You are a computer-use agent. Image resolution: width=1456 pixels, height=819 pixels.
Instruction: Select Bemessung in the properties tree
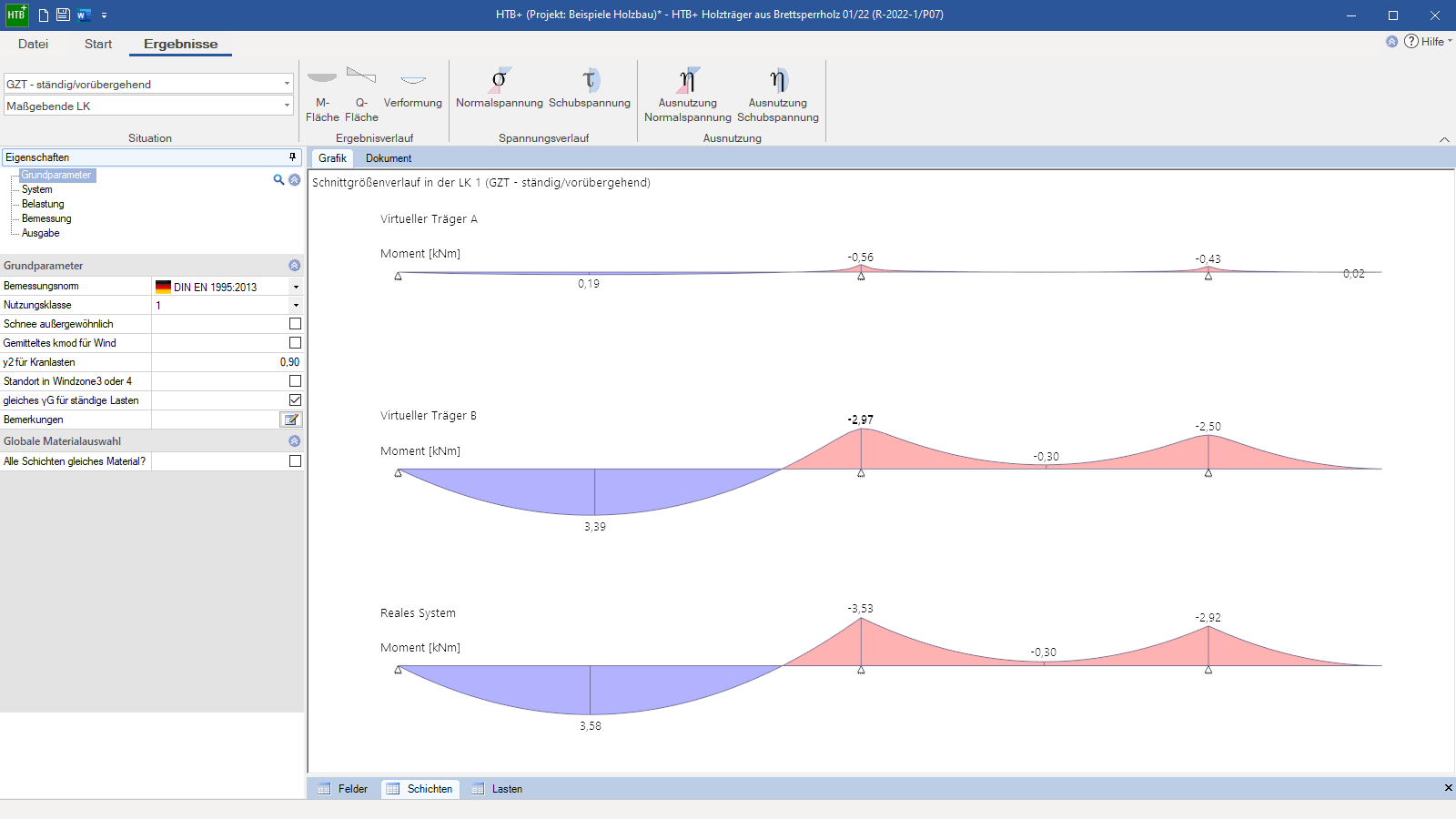point(46,218)
